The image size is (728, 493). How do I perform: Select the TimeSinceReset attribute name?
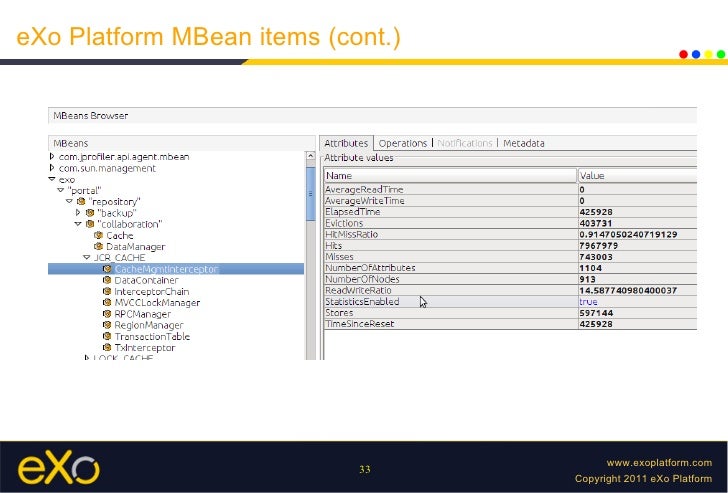point(359,324)
